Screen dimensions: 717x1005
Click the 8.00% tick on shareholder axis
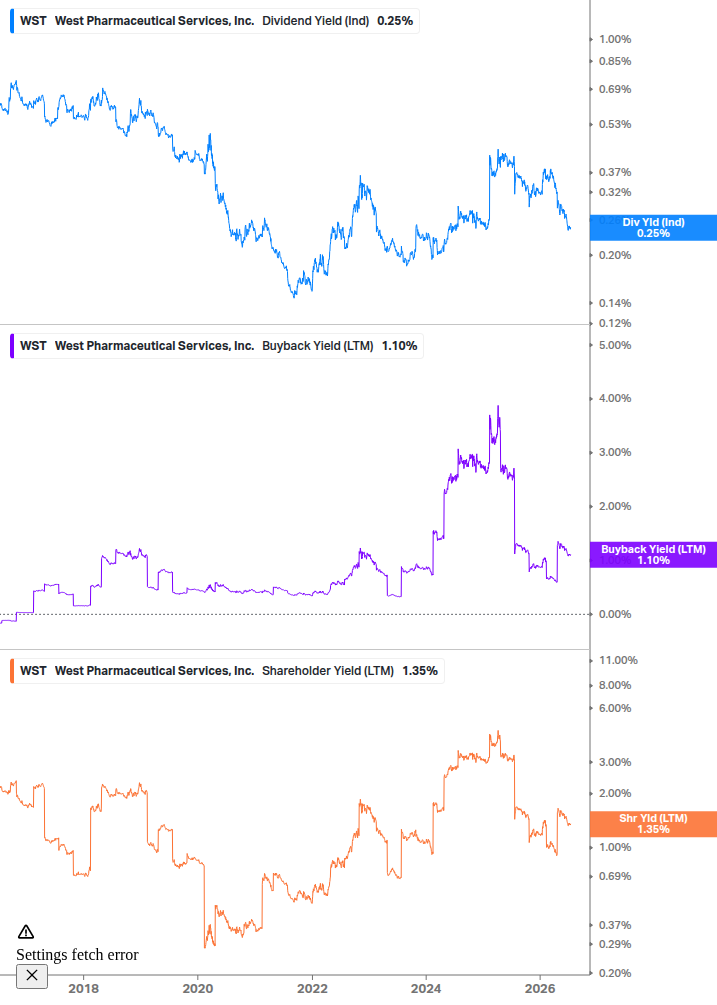tap(615, 686)
